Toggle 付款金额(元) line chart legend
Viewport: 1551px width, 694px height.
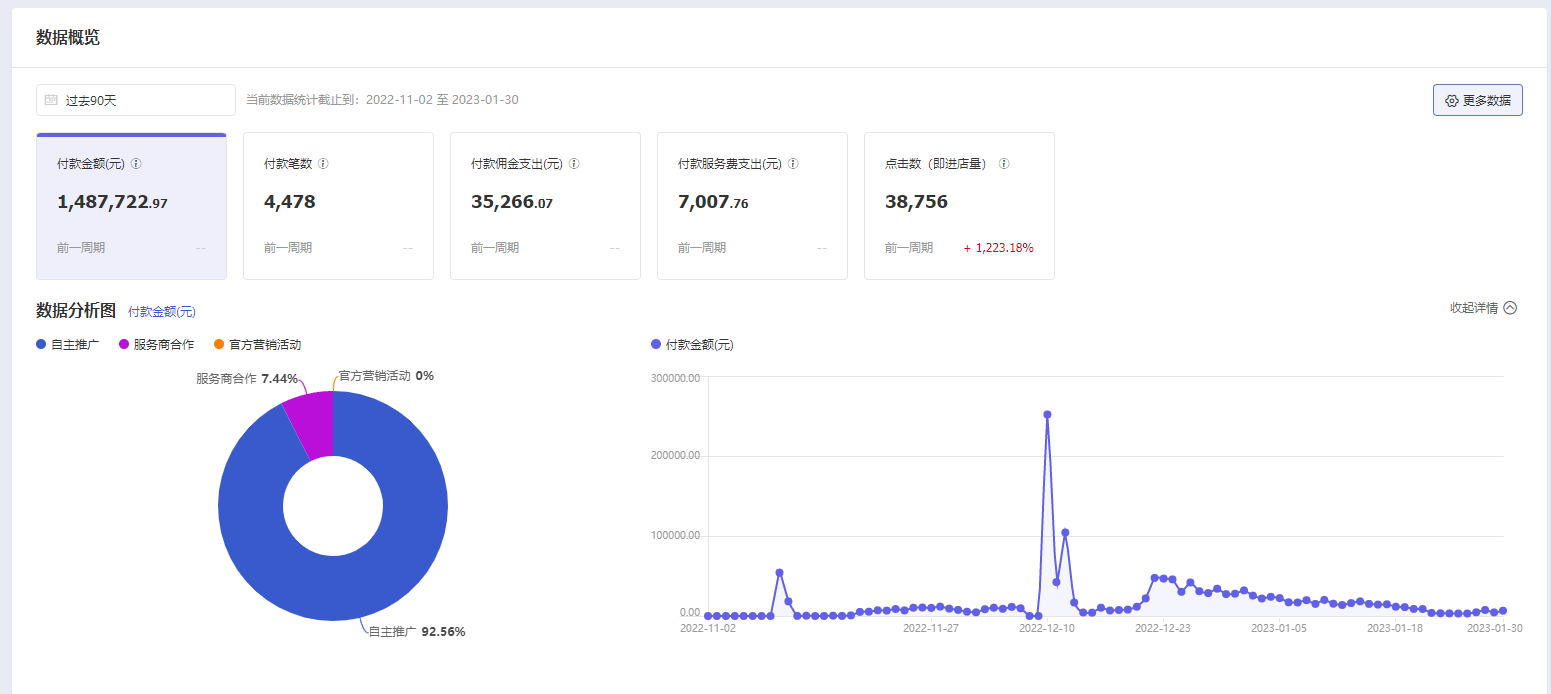[692, 344]
